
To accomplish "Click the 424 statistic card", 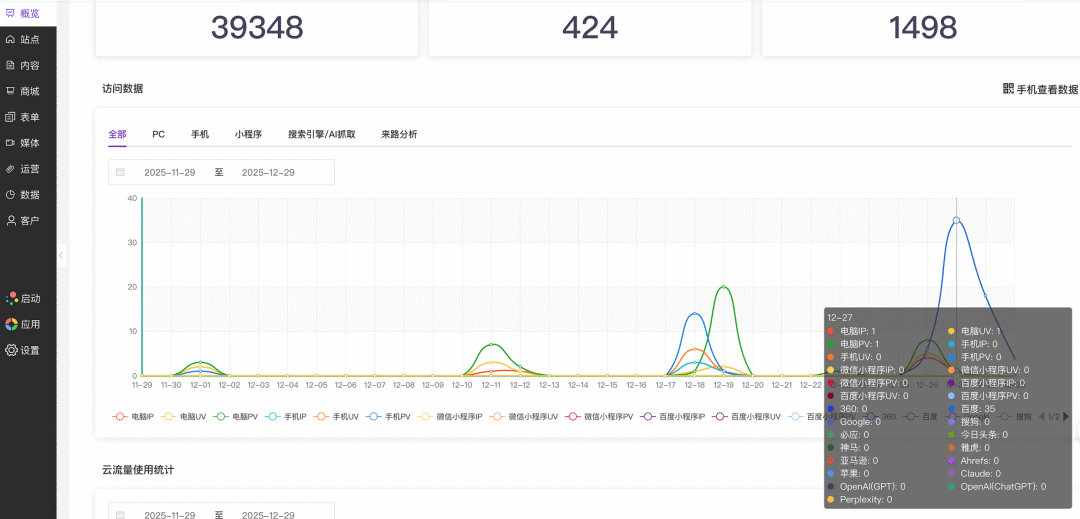I will [x=590, y=28].
